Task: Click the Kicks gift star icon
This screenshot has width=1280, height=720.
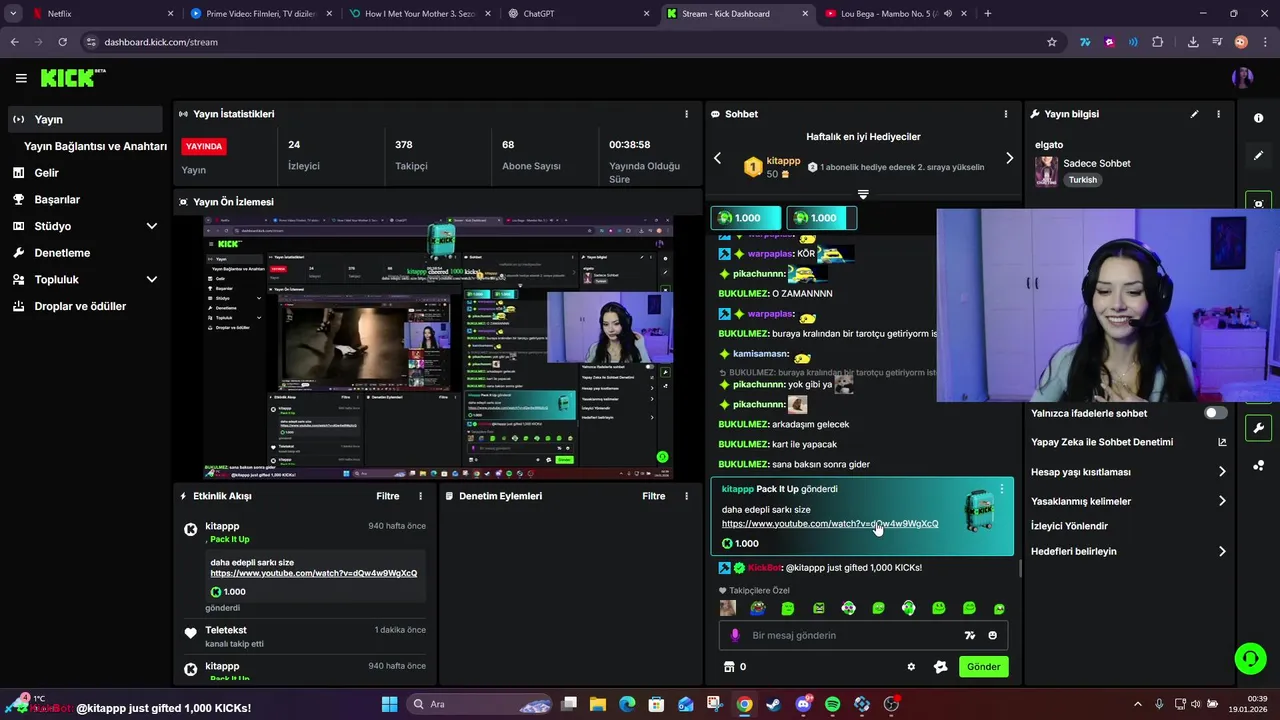Action: pyautogui.click(x=940, y=667)
